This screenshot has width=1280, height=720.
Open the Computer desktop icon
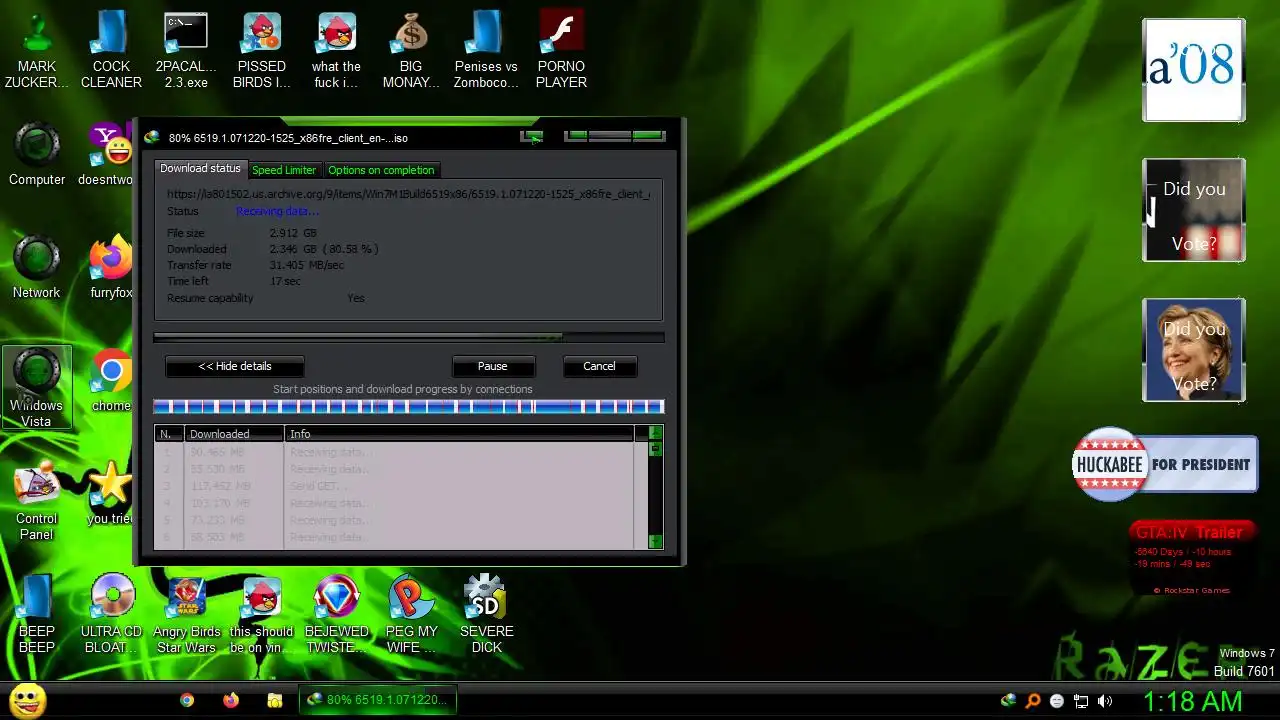point(37,155)
